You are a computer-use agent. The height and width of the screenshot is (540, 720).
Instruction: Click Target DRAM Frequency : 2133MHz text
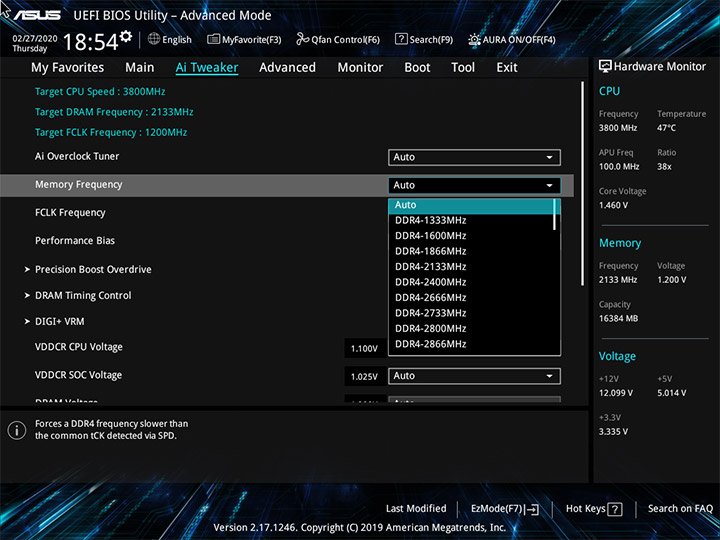tap(114, 112)
